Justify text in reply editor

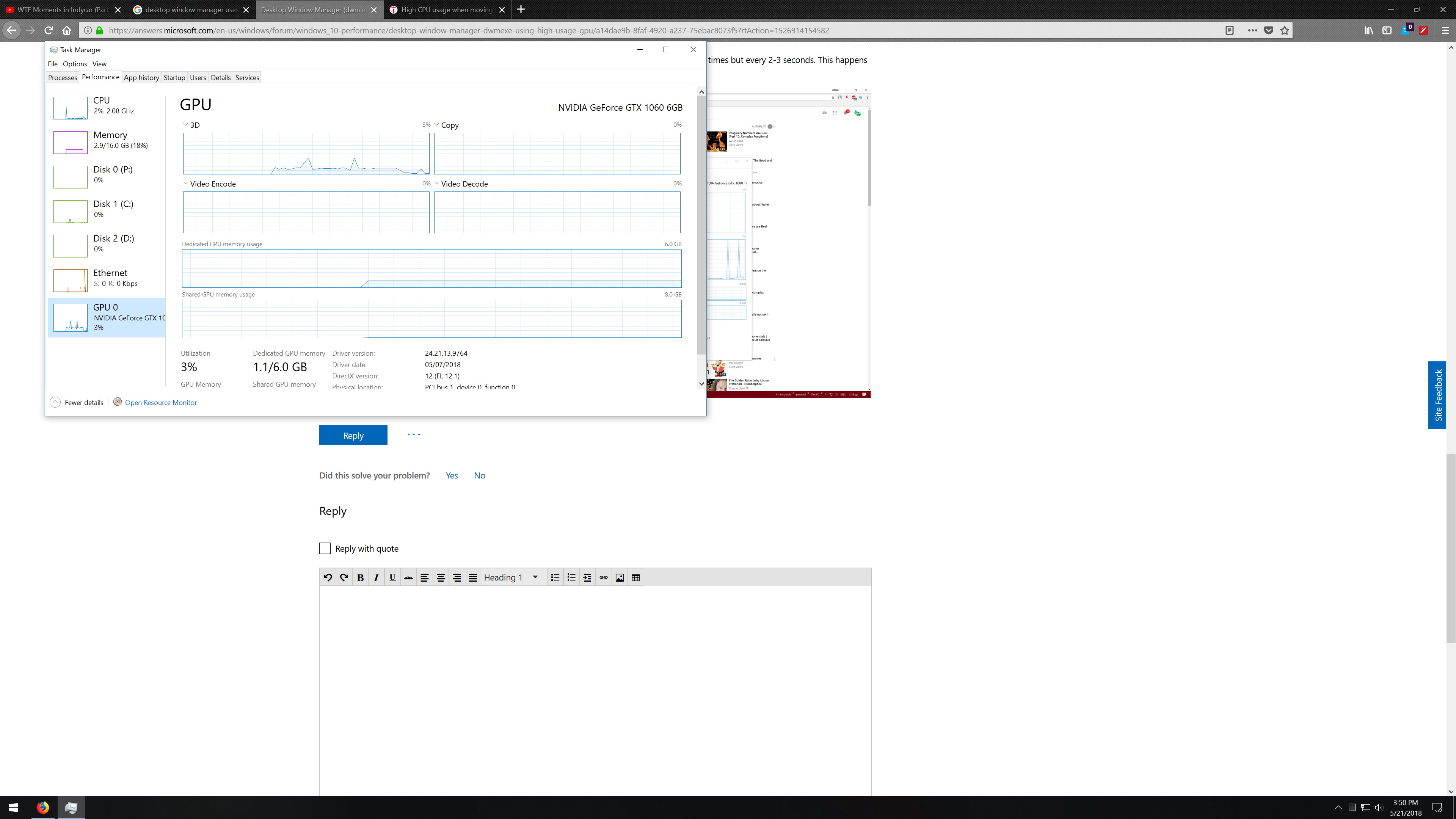click(473, 577)
